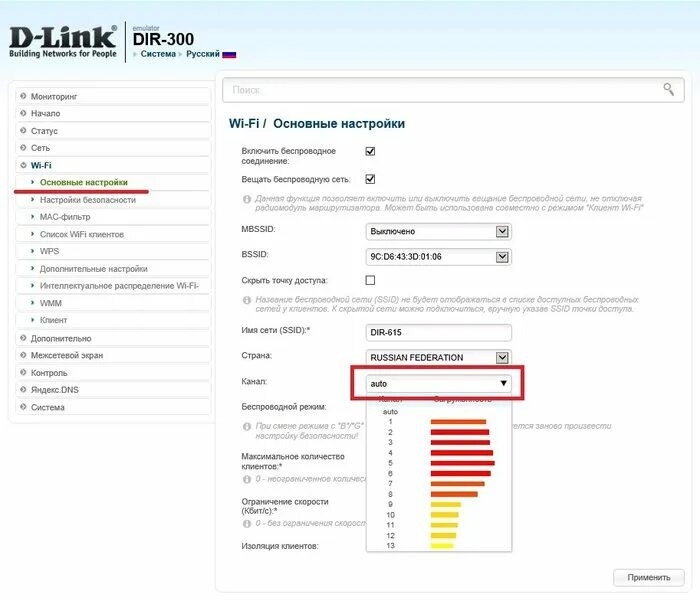Click the search magnifier icon
This screenshot has height=601, width=700.
point(668,89)
